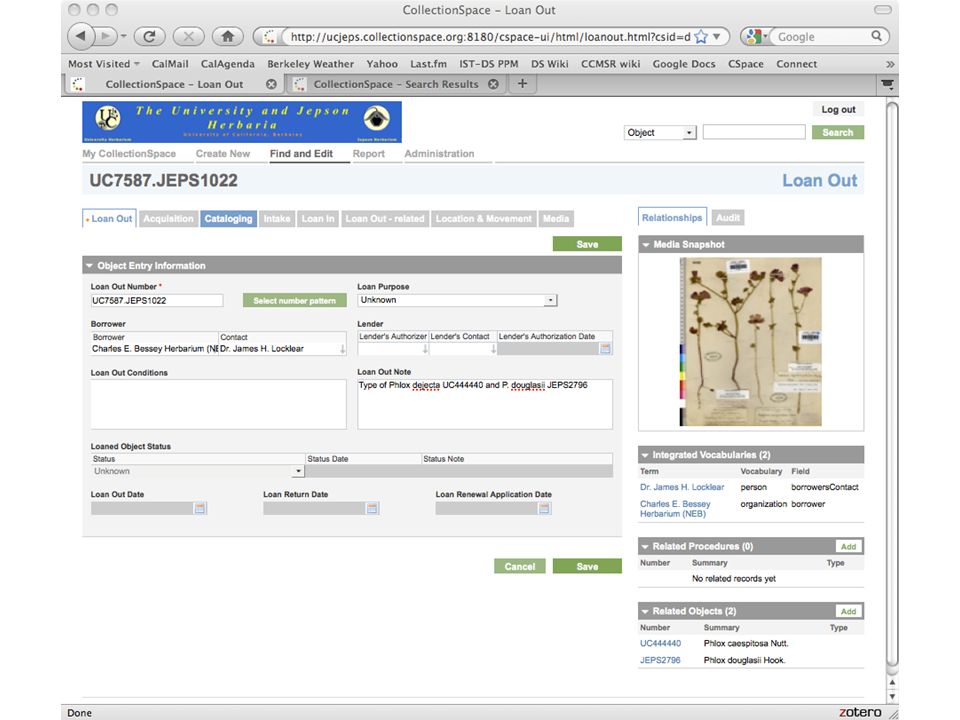960x720 pixels.
Task: Open the CalMail bookmark
Action: [170, 64]
